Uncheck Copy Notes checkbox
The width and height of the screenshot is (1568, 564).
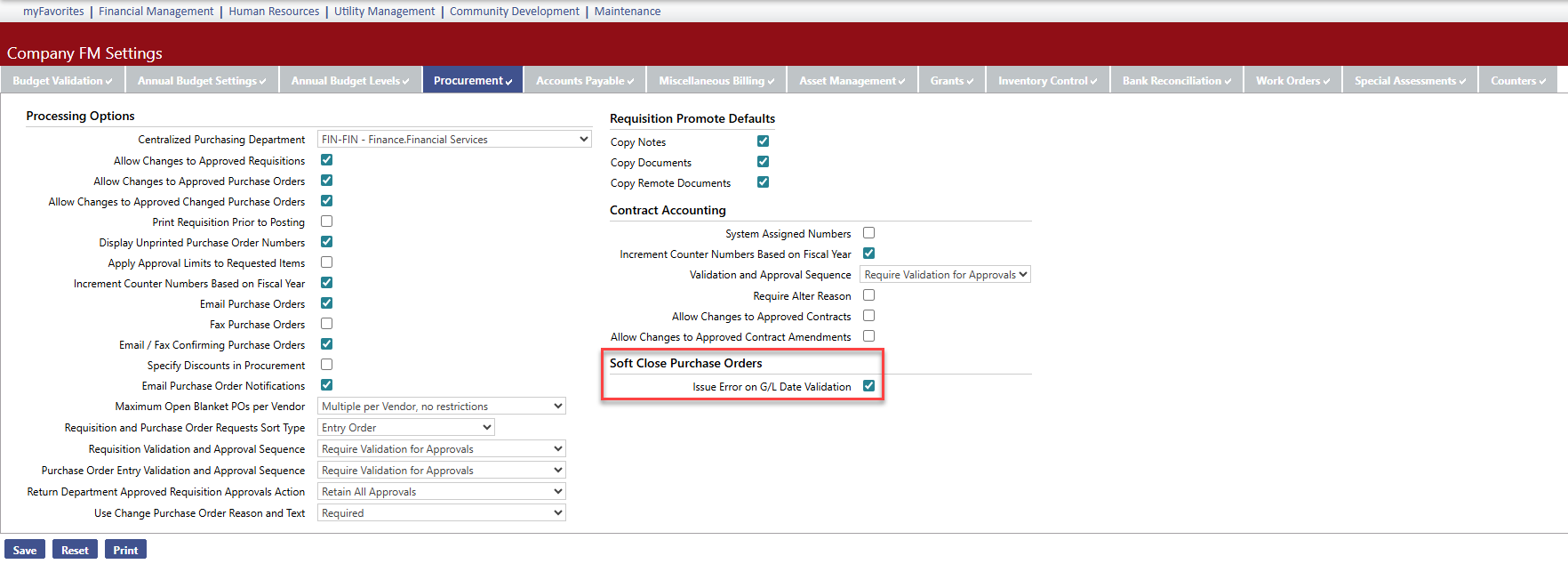763,141
